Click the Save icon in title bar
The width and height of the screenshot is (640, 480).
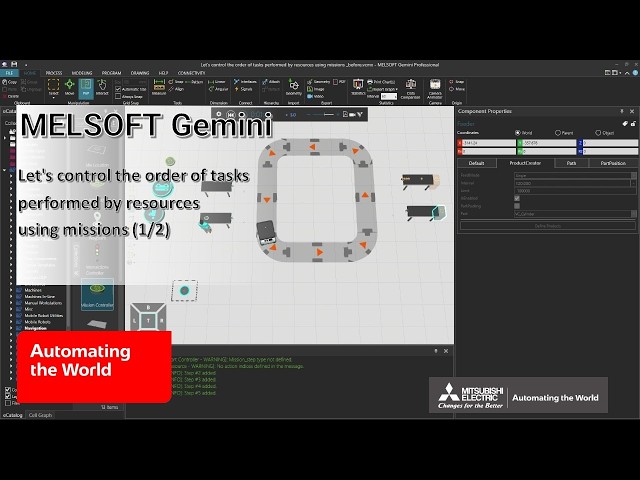pyautogui.click(x=14, y=64)
